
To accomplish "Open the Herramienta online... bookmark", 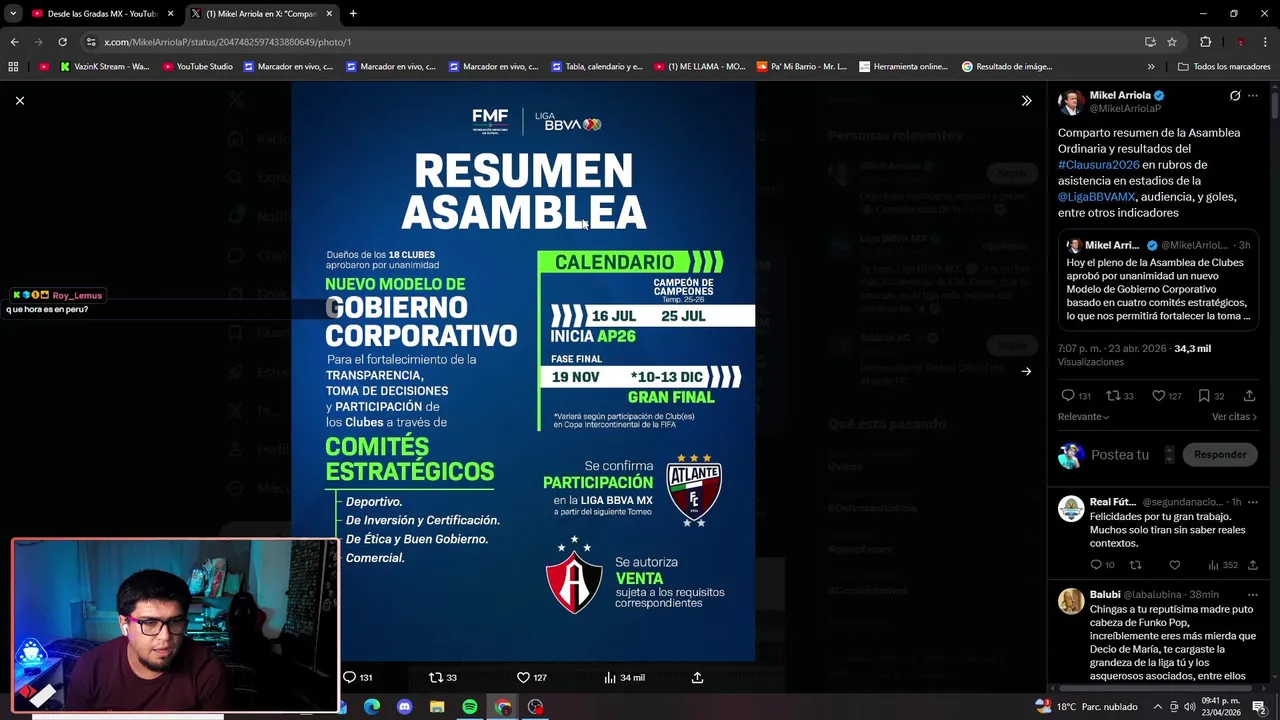I will tap(903, 67).
